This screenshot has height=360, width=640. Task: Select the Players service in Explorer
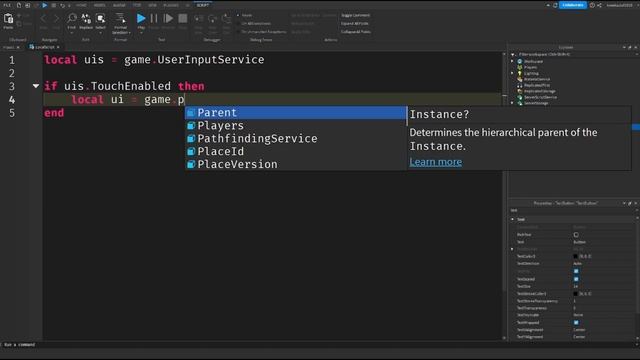click(530, 67)
